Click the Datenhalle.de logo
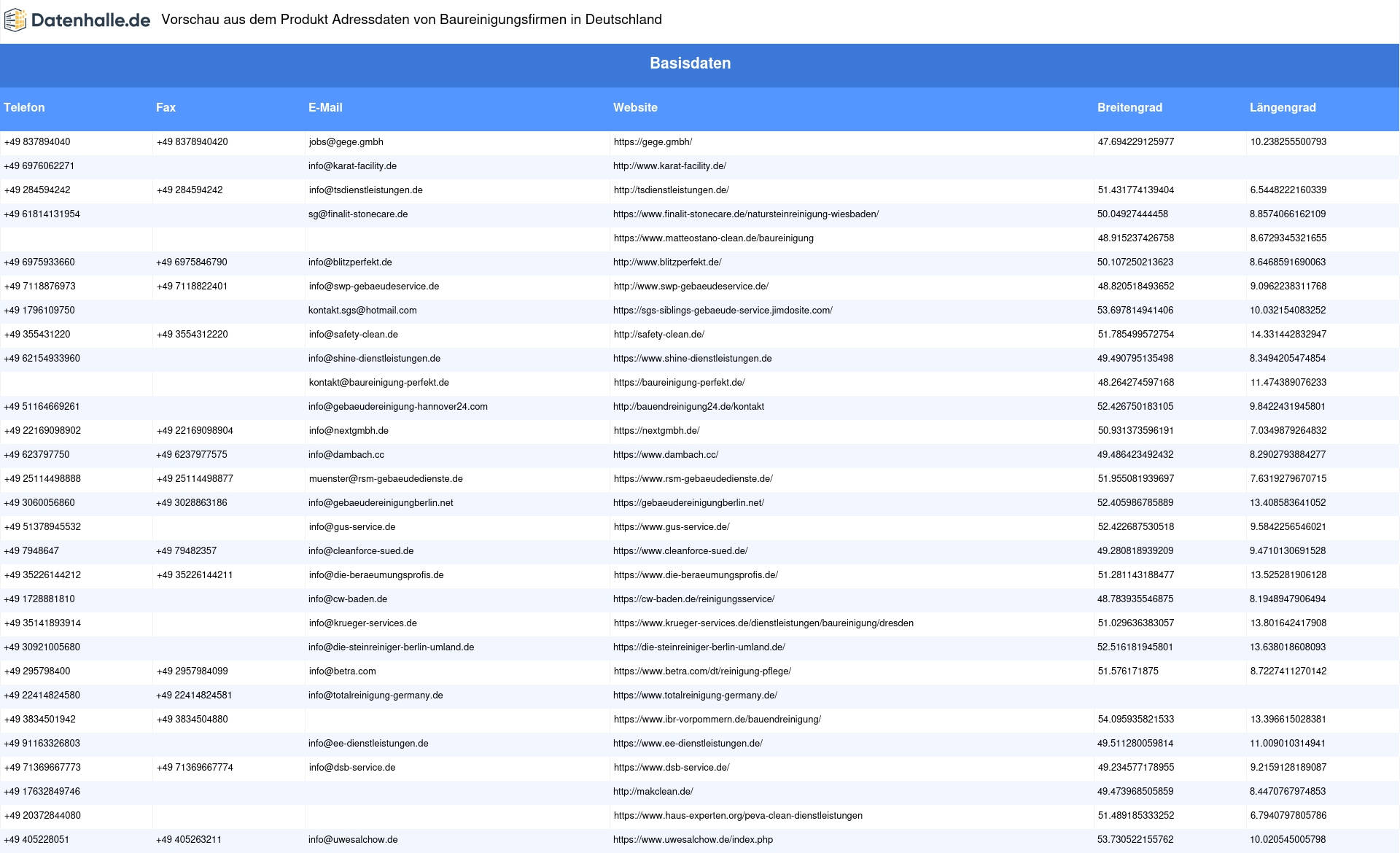Viewport: 1400px width, 853px height. click(x=77, y=20)
